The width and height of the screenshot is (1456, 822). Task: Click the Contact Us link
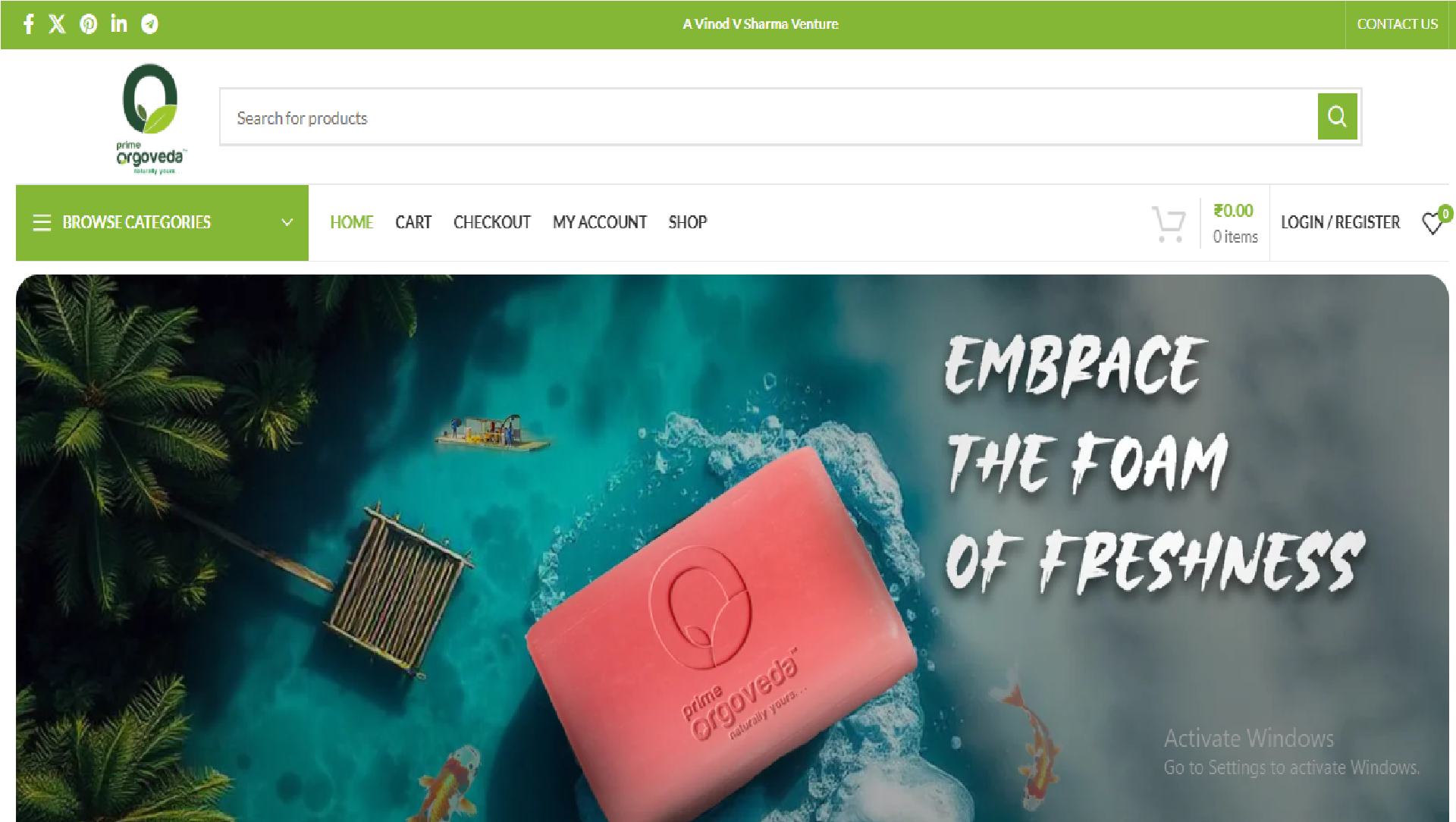(x=1397, y=24)
